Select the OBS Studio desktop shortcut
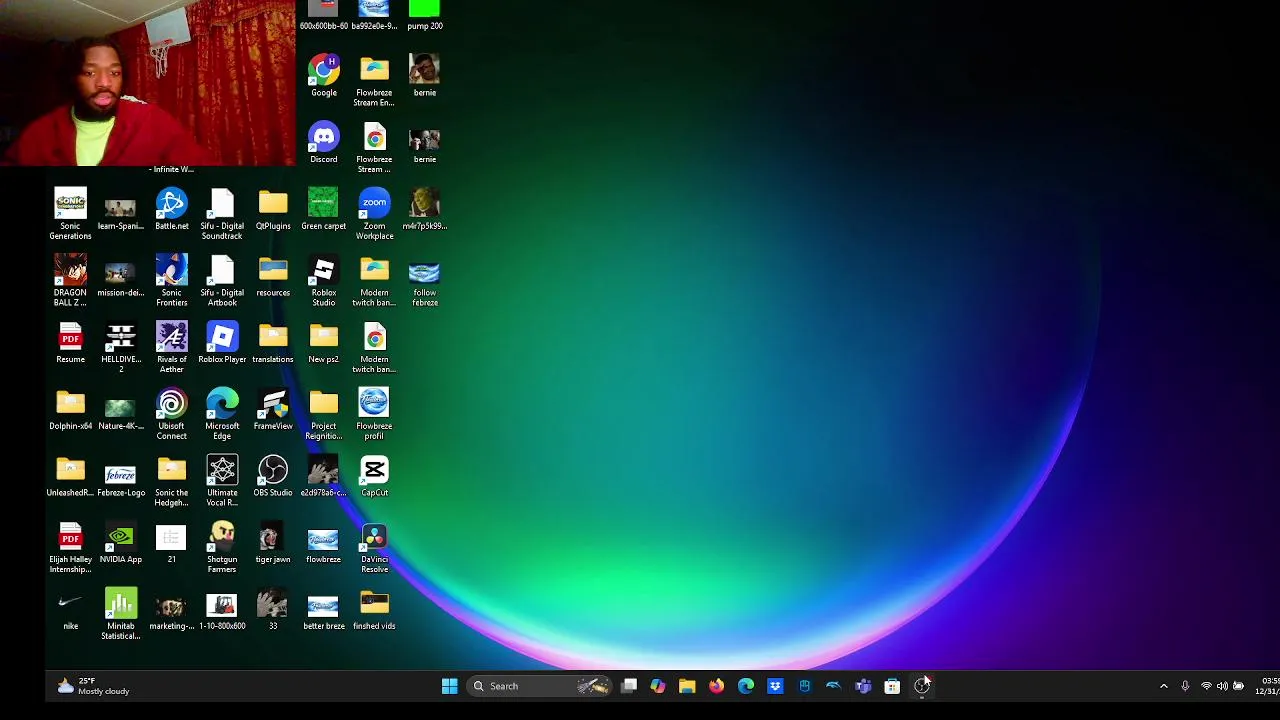Image resolution: width=1280 pixels, height=720 pixels. pyautogui.click(x=273, y=476)
